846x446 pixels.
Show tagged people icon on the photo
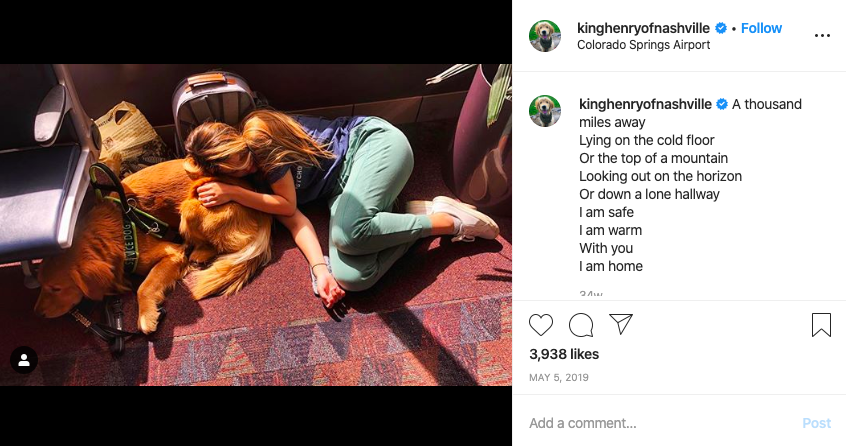[x=24, y=360]
